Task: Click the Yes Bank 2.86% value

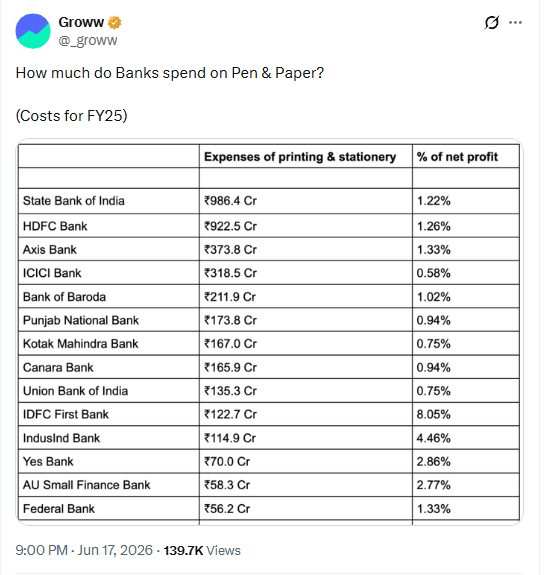Action: [433, 461]
